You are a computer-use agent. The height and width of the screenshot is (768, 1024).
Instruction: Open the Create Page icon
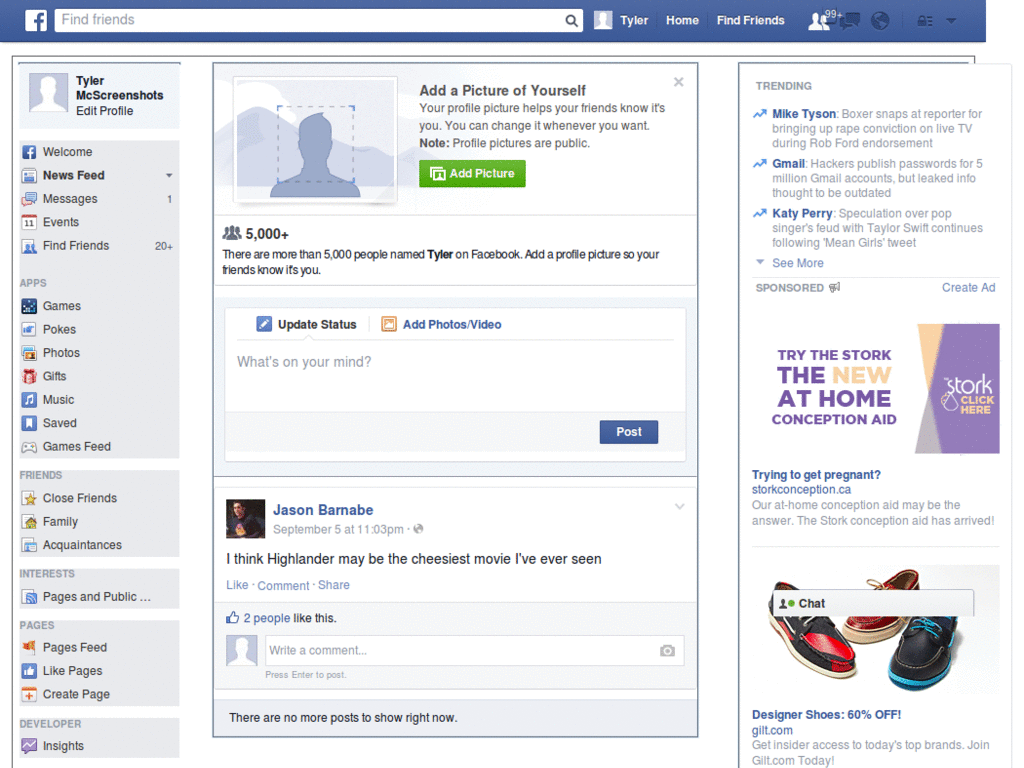(29, 694)
